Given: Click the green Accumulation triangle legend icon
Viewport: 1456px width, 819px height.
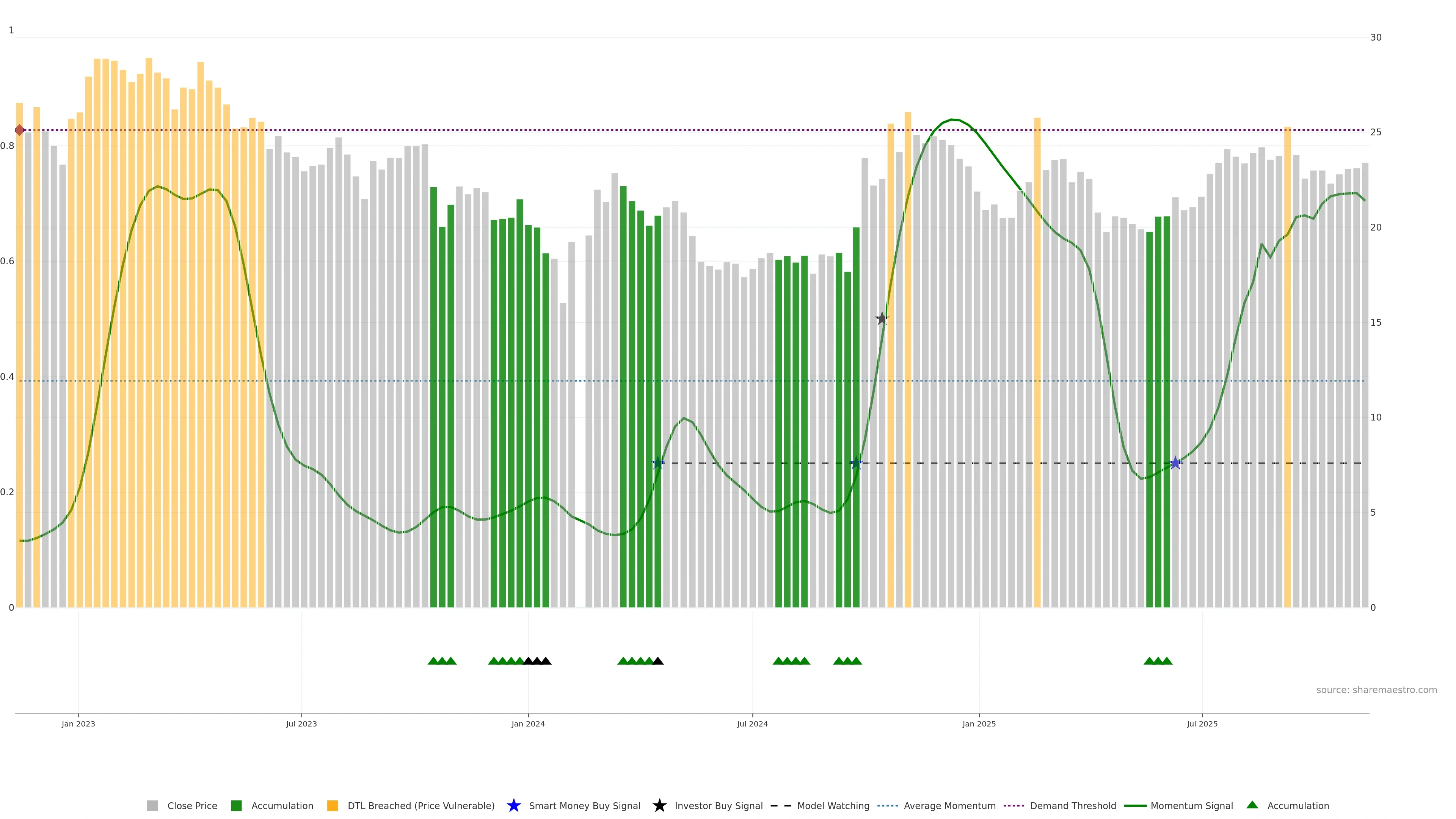Looking at the screenshot, I should pos(1252,805).
